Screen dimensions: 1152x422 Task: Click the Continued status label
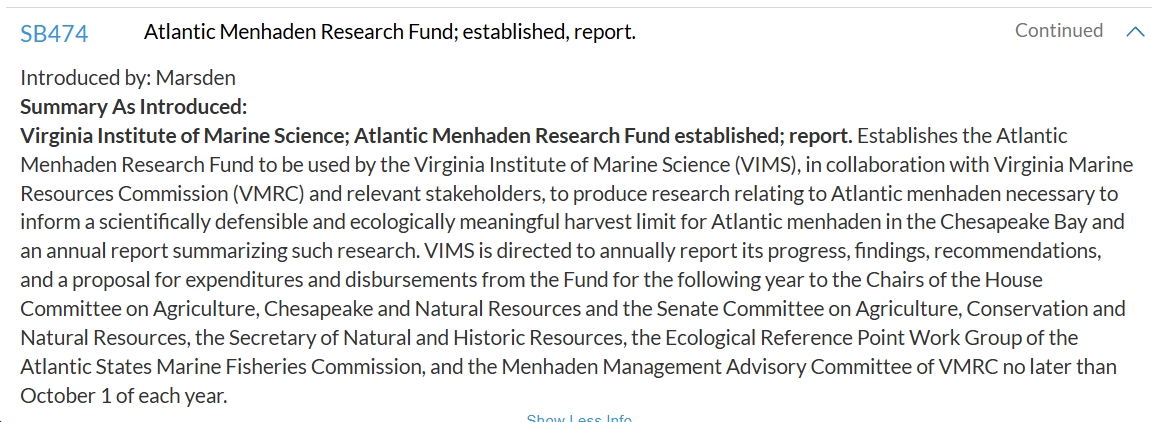(x=1058, y=31)
